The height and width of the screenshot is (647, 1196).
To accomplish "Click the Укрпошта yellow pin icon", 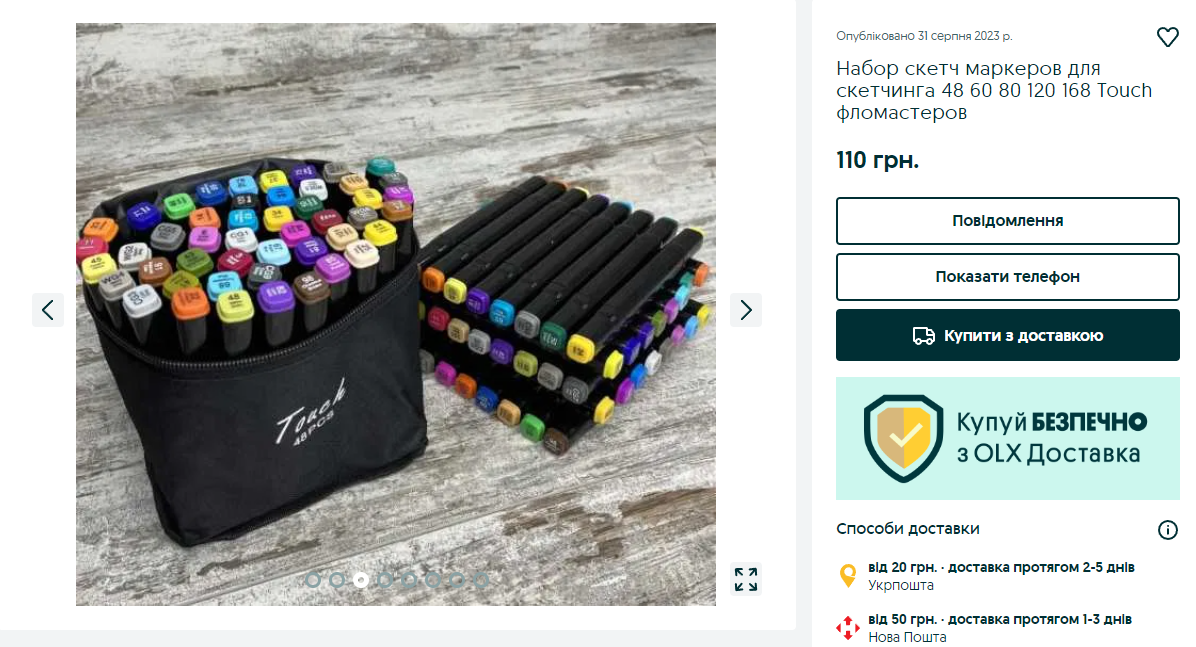I will [847, 575].
